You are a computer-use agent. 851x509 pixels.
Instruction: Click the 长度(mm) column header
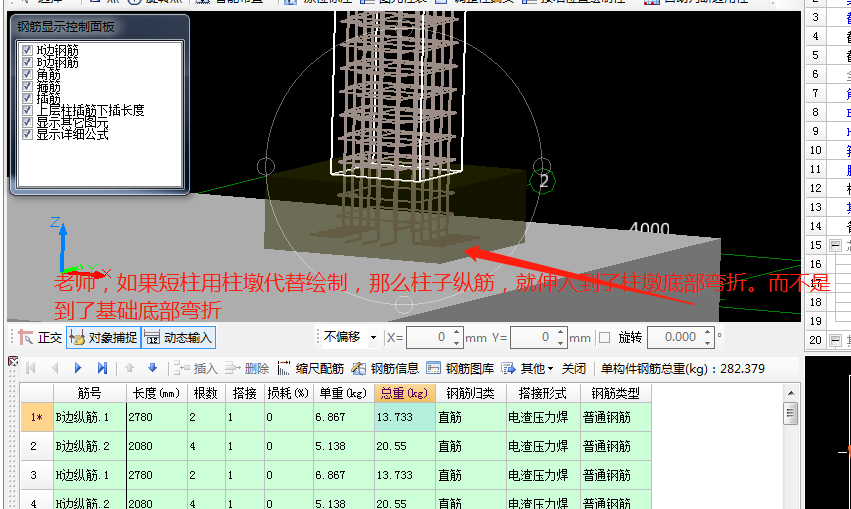click(157, 393)
